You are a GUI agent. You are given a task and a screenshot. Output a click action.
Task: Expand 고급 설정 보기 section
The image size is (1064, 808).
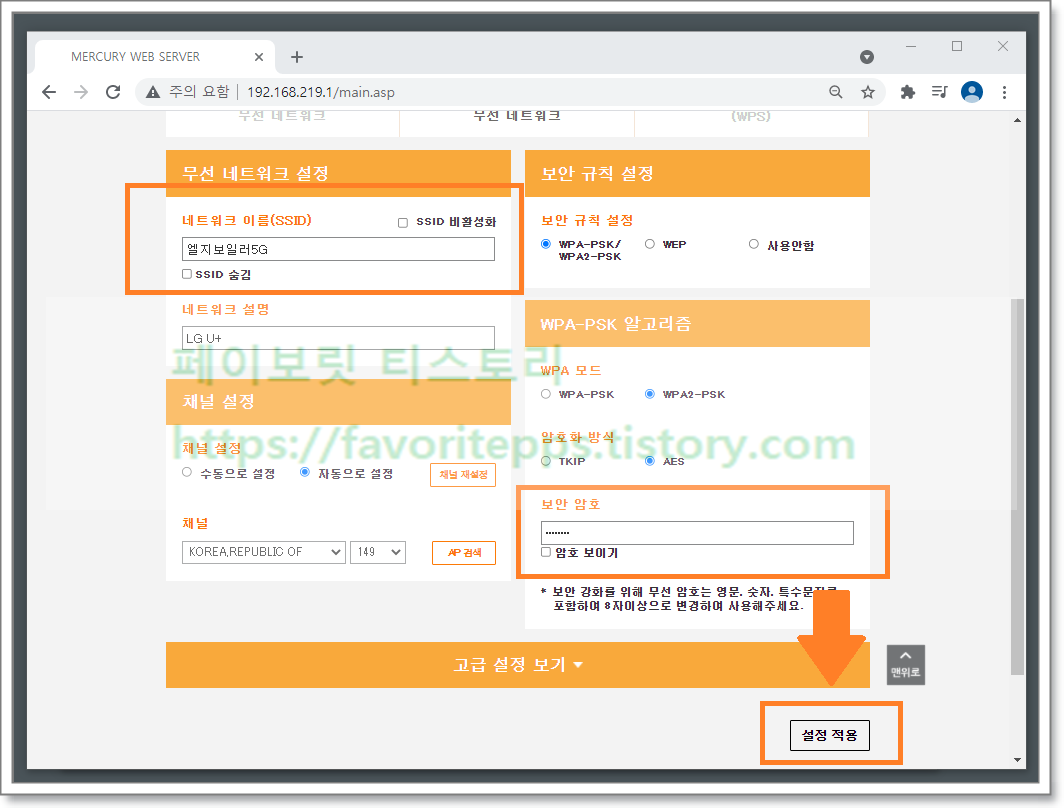point(518,665)
